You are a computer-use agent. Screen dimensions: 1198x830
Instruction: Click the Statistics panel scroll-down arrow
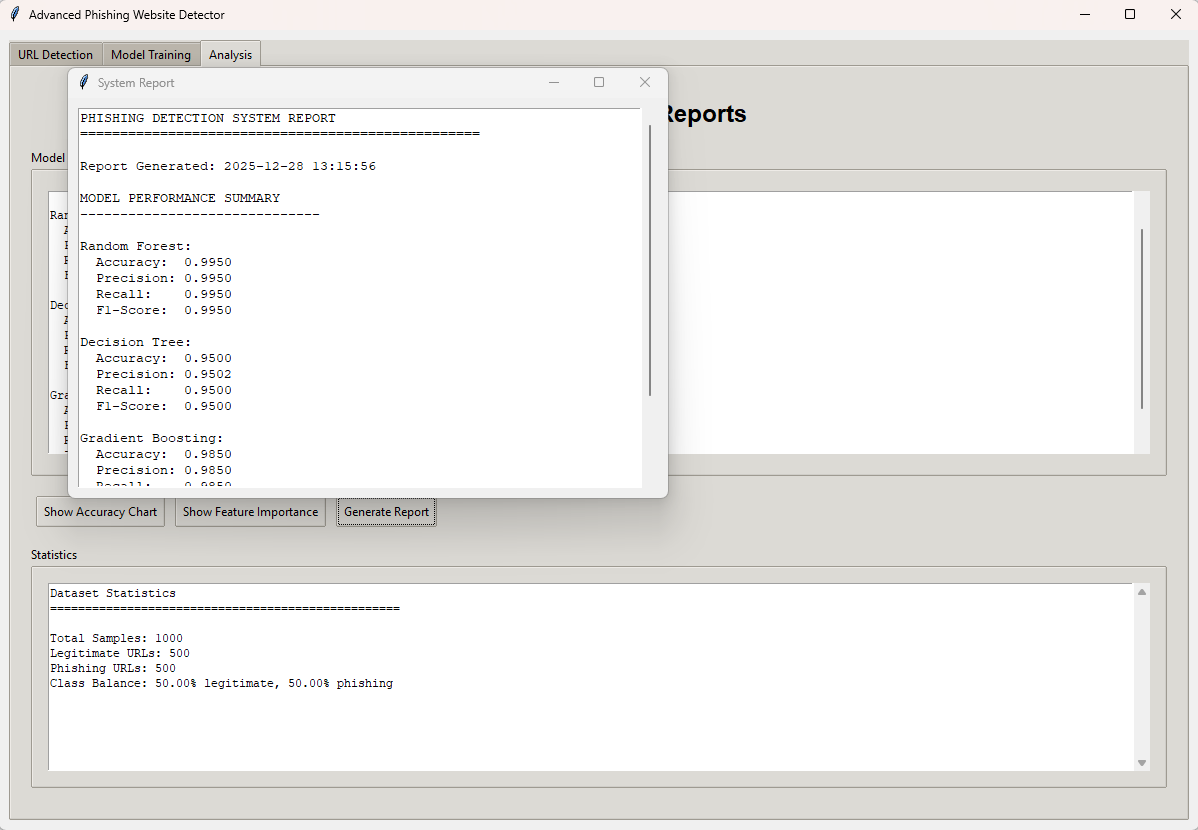[1142, 763]
